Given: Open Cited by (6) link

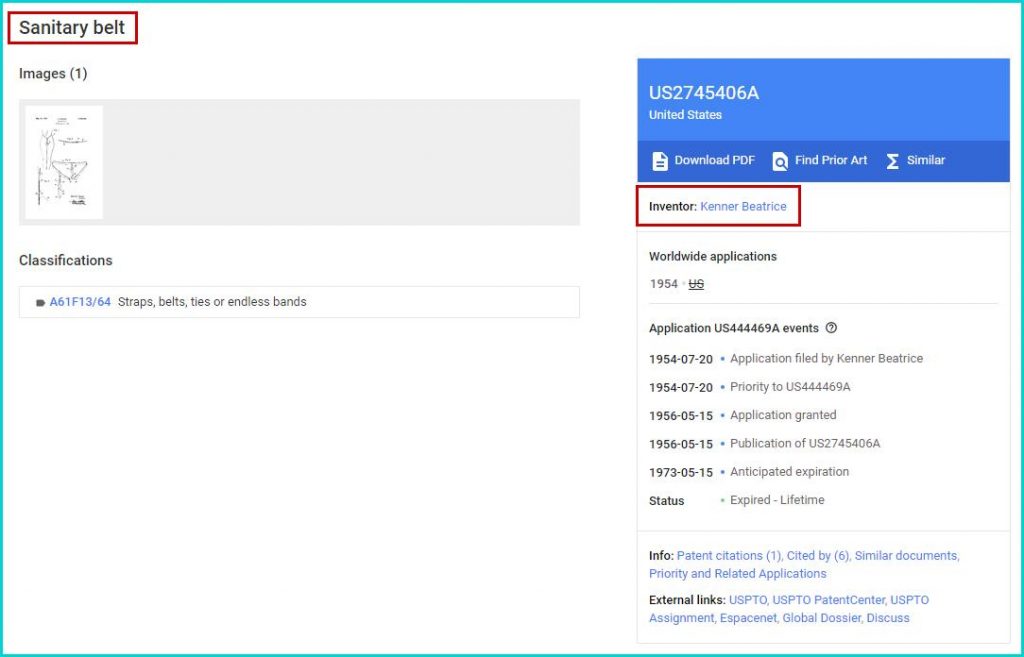Looking at the screenshot, I should pyautogui.click(x=818, y=556).
